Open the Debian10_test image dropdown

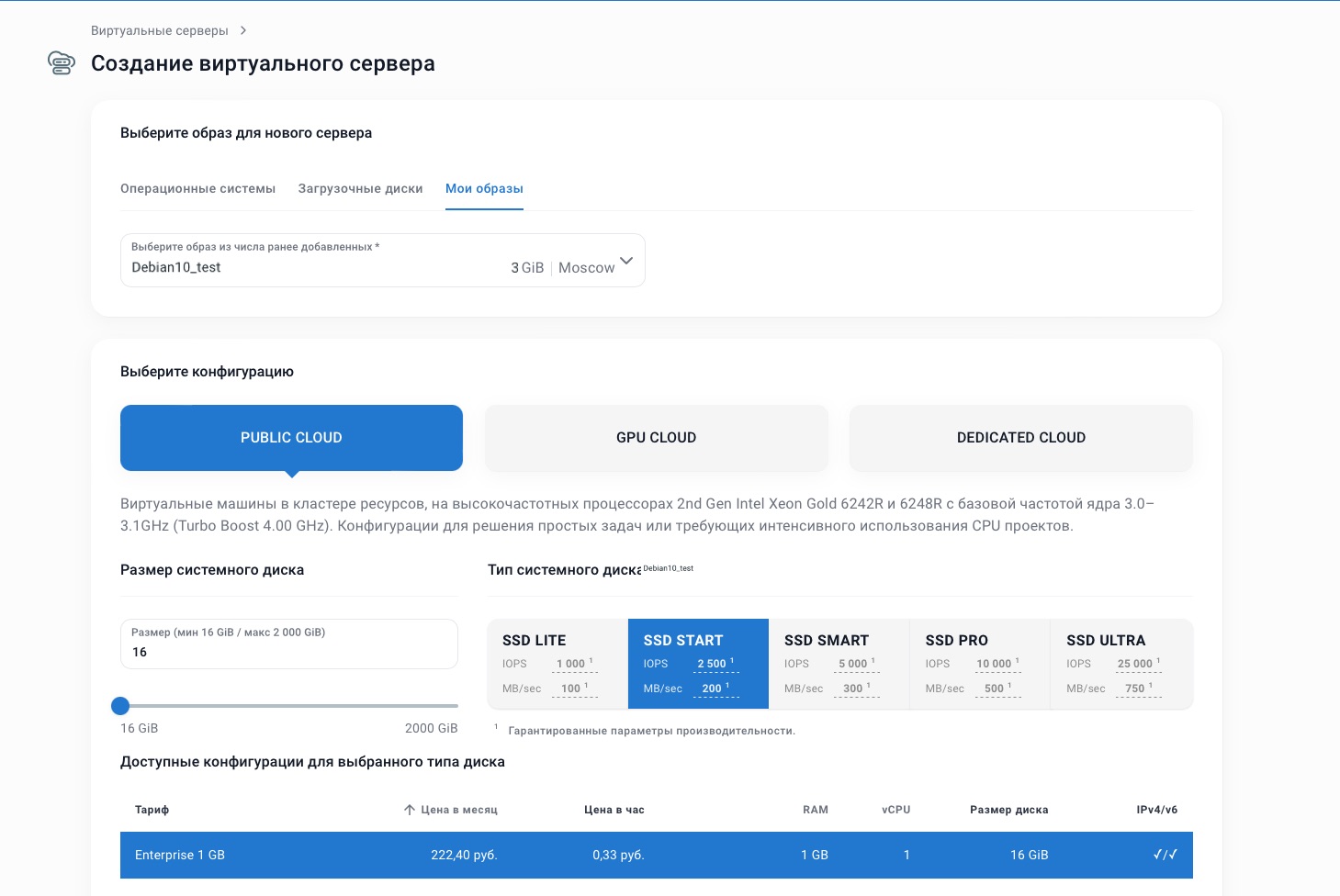tap(383, 261)
